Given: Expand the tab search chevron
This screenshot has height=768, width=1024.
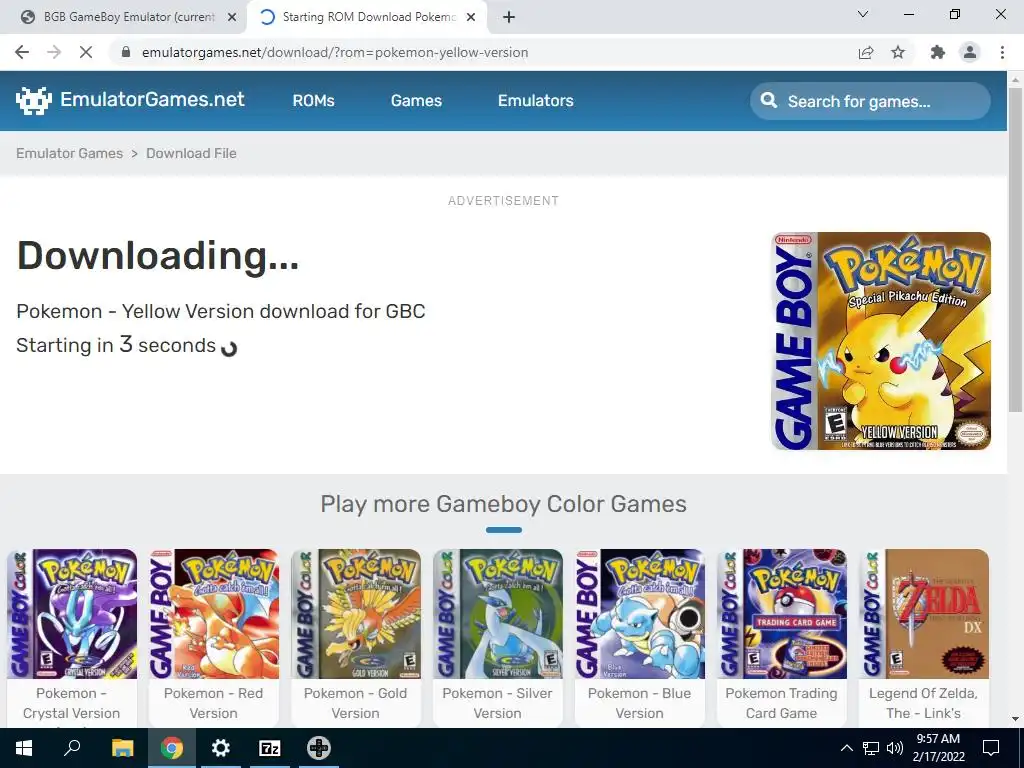Looking at the screenshot, I should pos(863,14).
